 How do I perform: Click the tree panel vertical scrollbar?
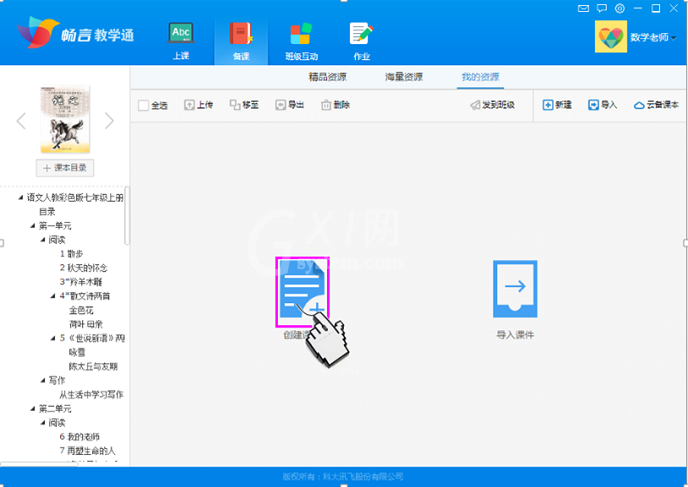point(126,216)
